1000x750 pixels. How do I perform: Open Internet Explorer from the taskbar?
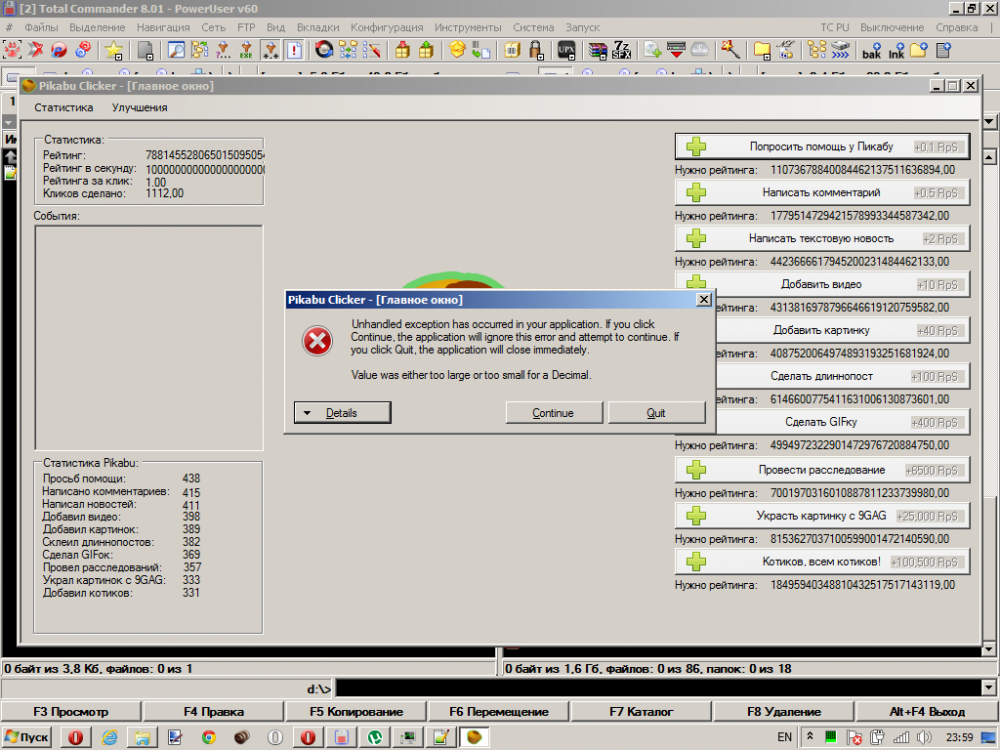point(110,737)
